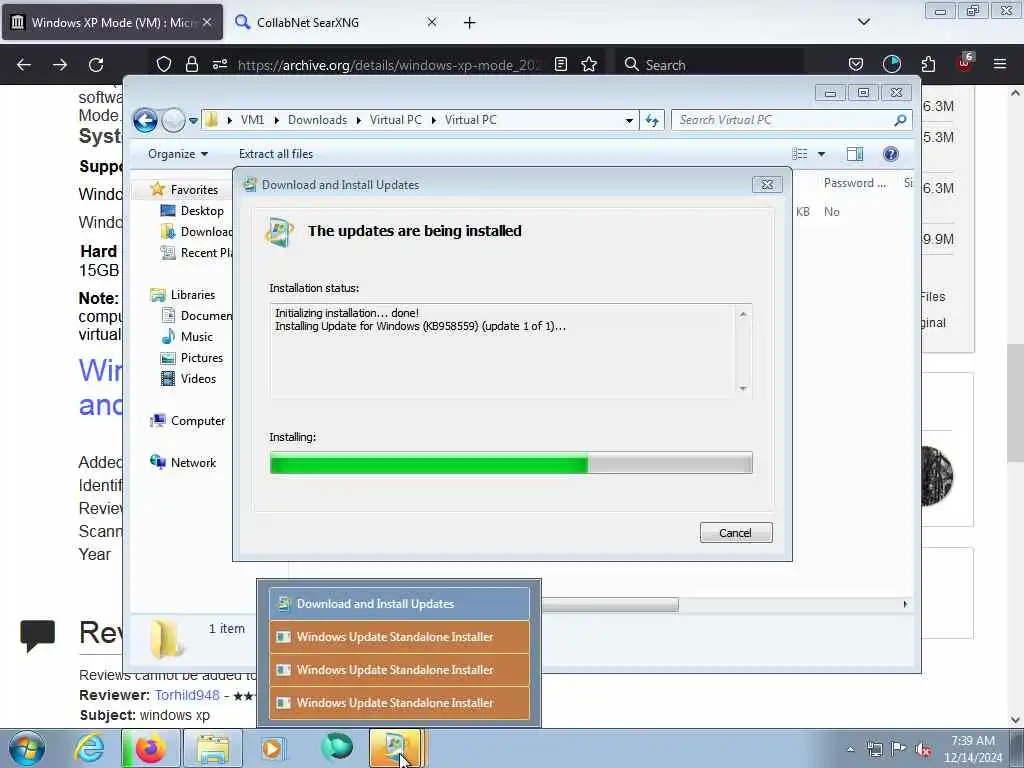This screenshot has height=768, width=1024.
Task: Select Computer in navigation pane
Action: (198, 421)
